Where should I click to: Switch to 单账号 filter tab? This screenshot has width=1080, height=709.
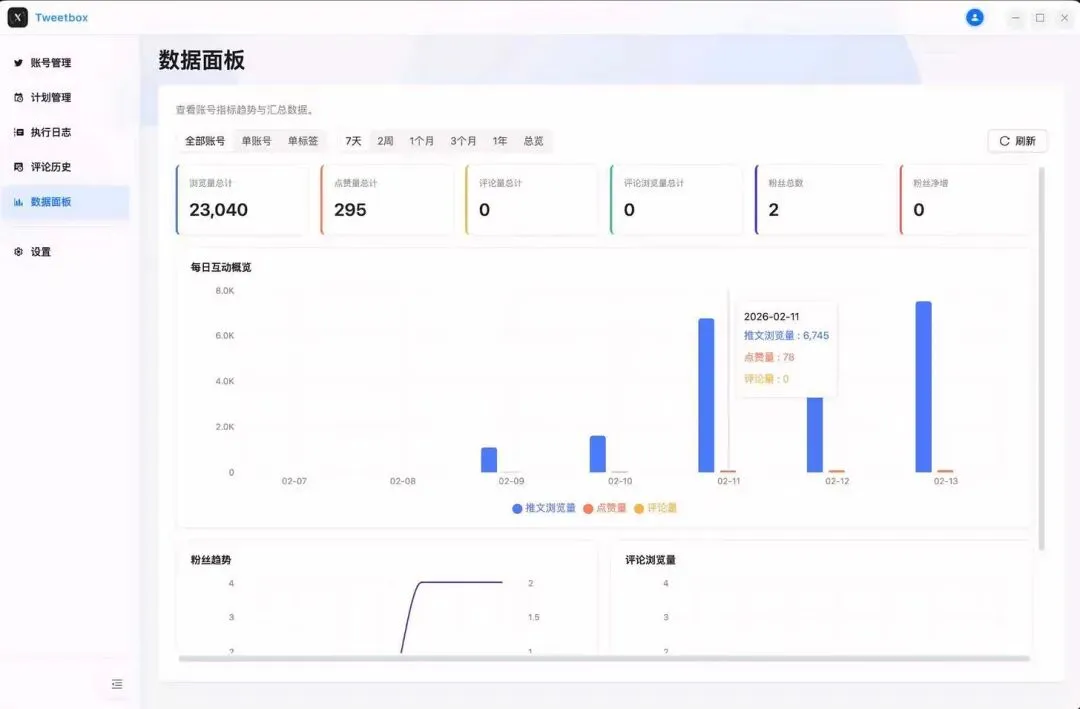click(x=256, y=141)
